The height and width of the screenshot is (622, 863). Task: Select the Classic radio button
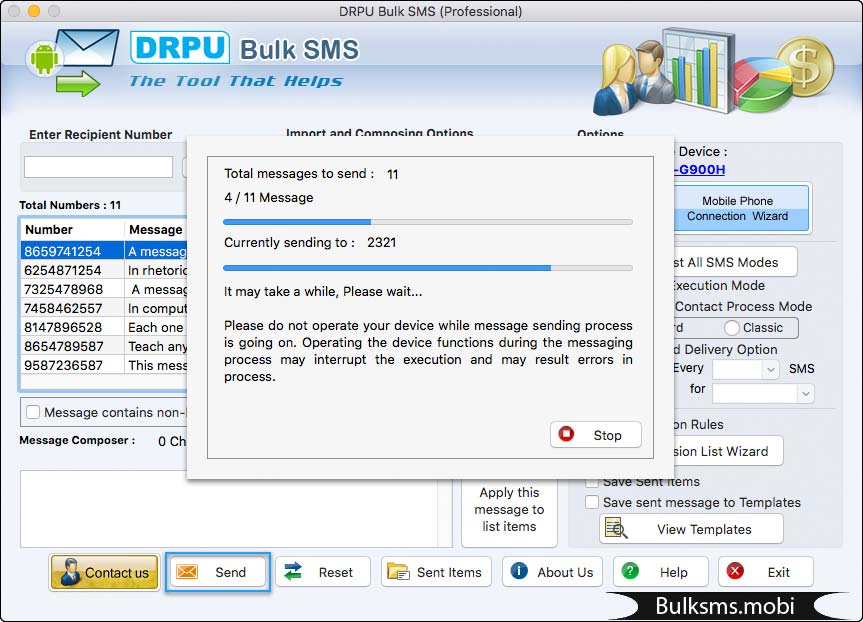point(731,328)
